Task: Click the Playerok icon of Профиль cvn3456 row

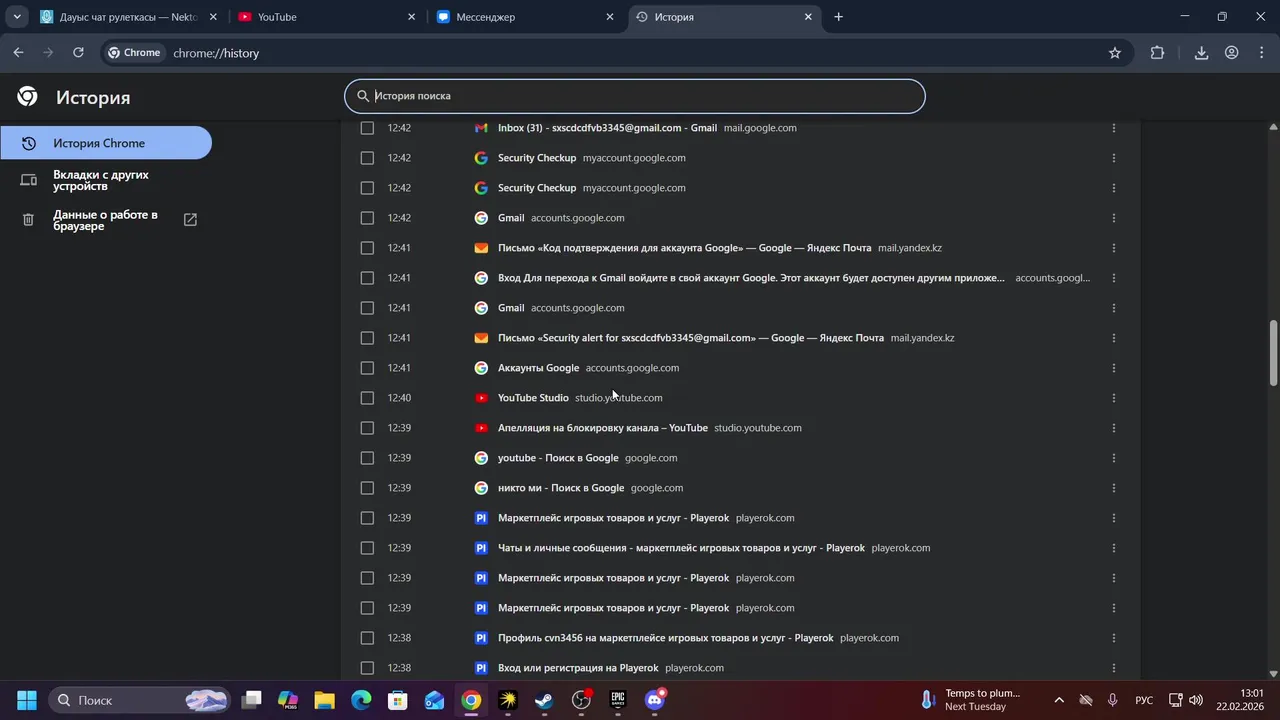Action: coord(481,638)
